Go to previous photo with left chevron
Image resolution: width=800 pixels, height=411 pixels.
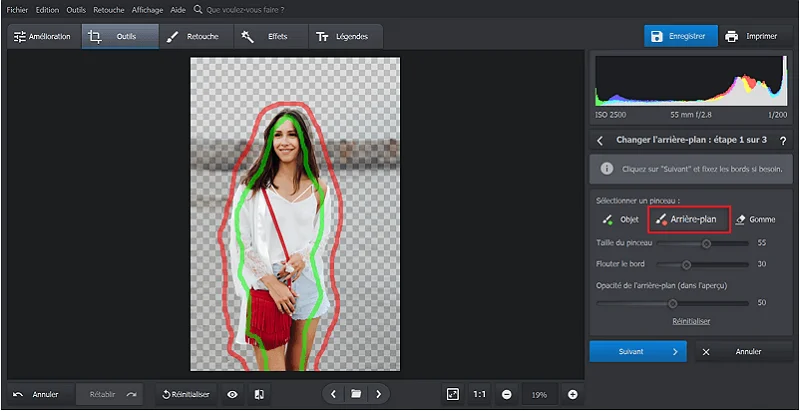(x=333, y=395)
